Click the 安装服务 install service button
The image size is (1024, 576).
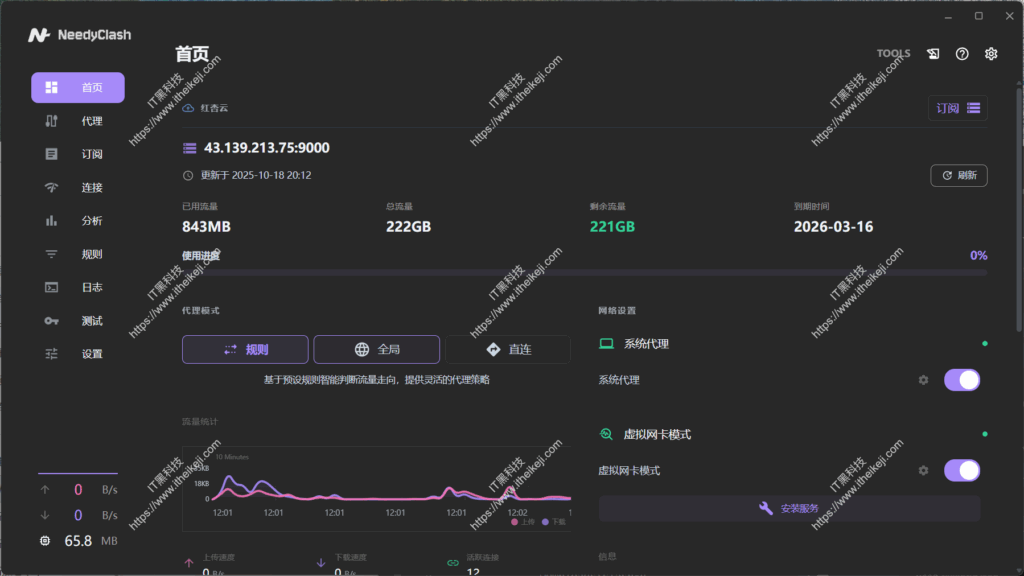tap(789, 509)
